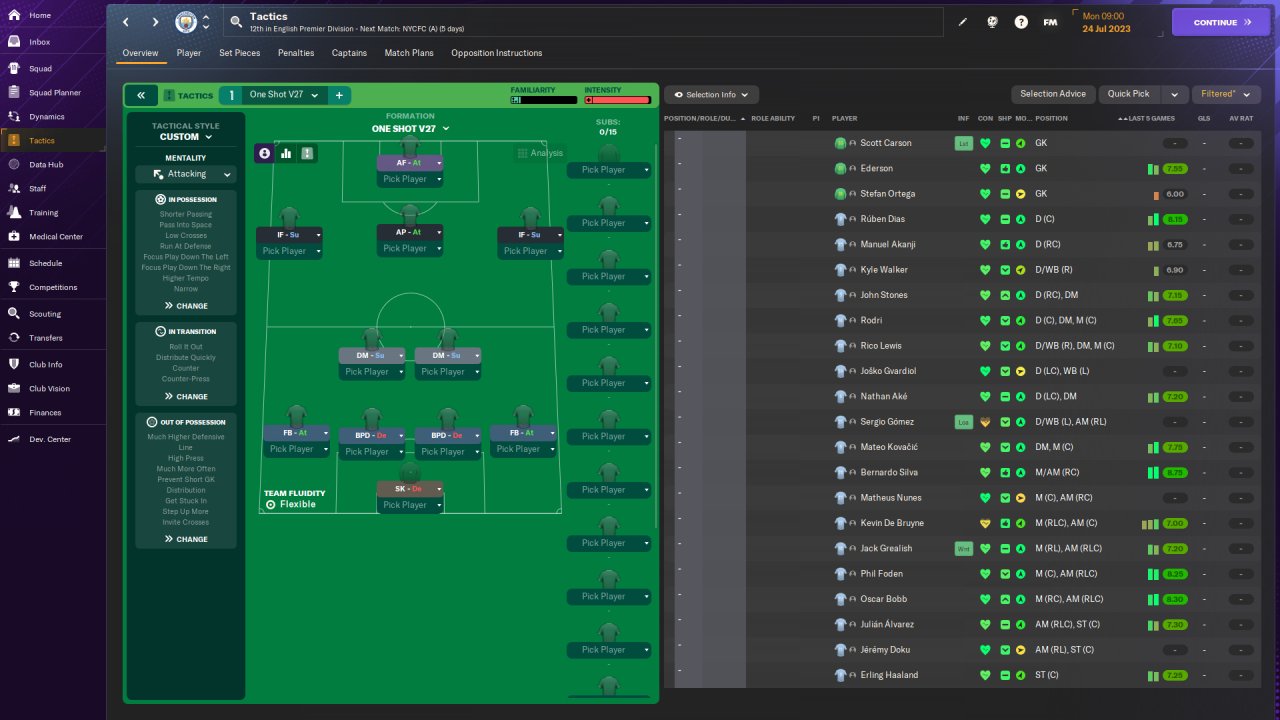Open the Selection Info view dropdown
This screenshot has height=720, width=1280.
coord(712,95)
